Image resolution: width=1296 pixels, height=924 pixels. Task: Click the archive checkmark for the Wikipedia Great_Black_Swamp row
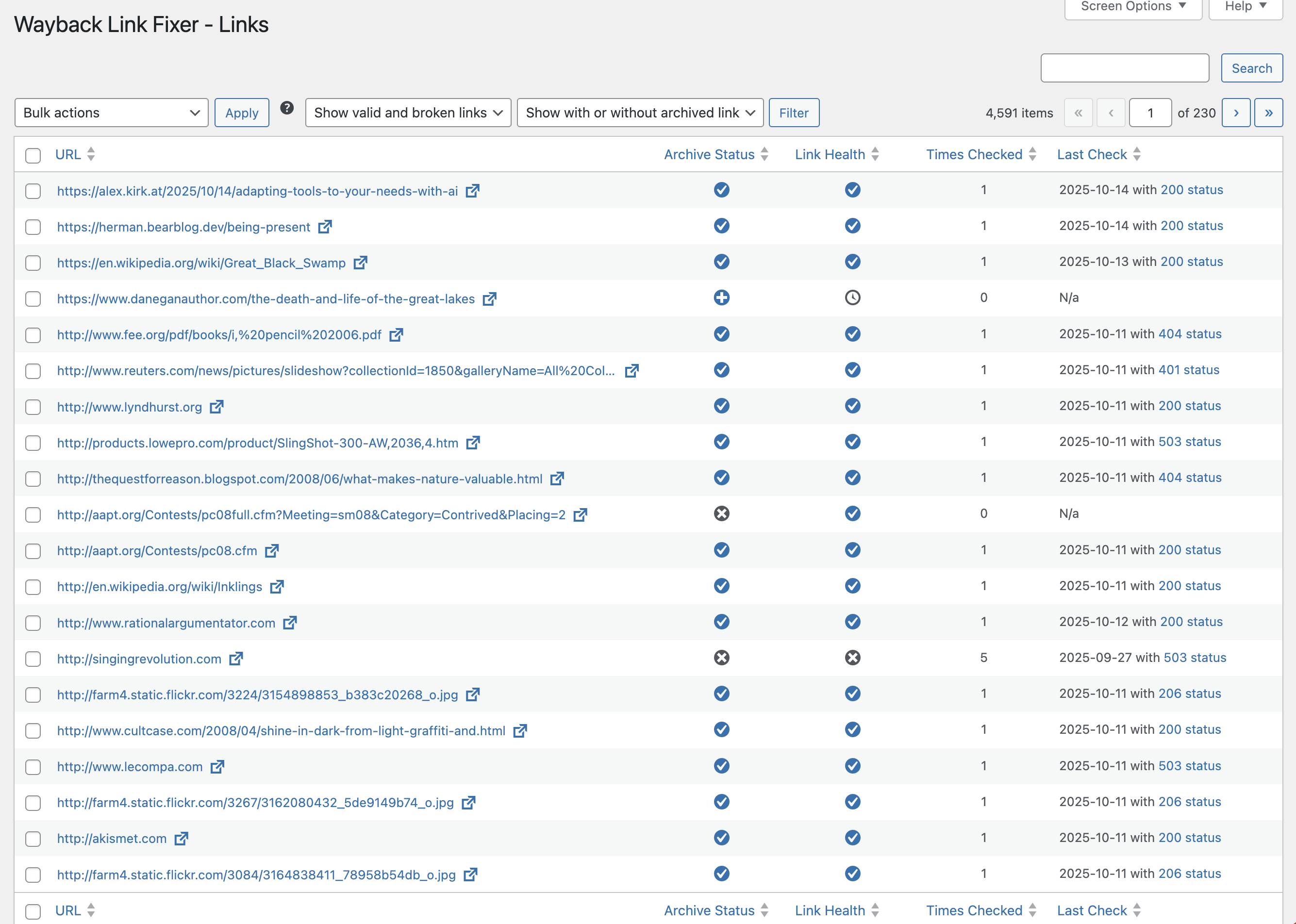tap(721, 262)
